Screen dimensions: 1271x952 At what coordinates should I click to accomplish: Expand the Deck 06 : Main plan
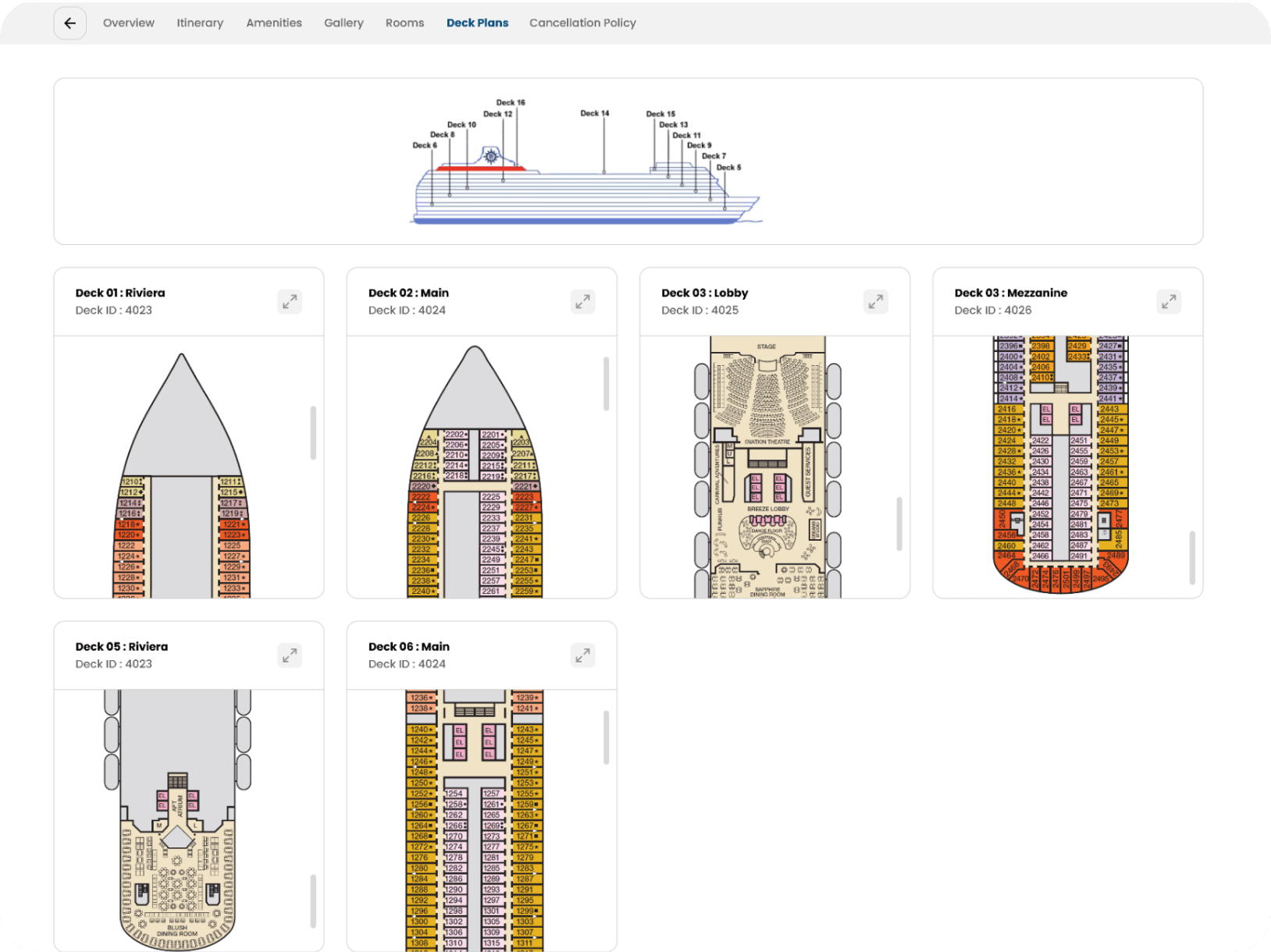coord(582,655)
